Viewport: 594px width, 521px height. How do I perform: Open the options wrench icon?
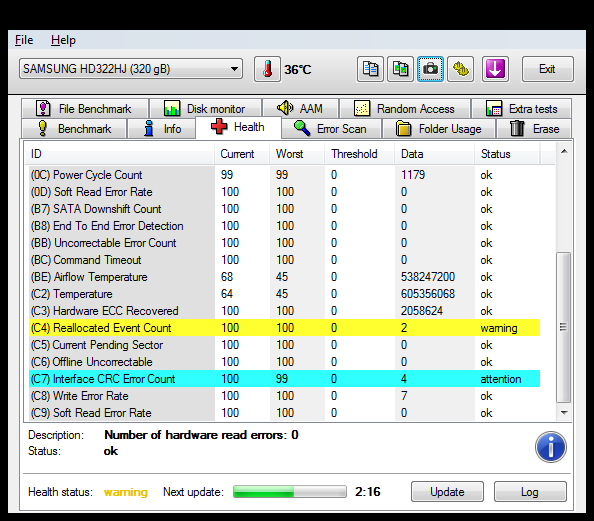pyautogui.click(x=461, y=69)
